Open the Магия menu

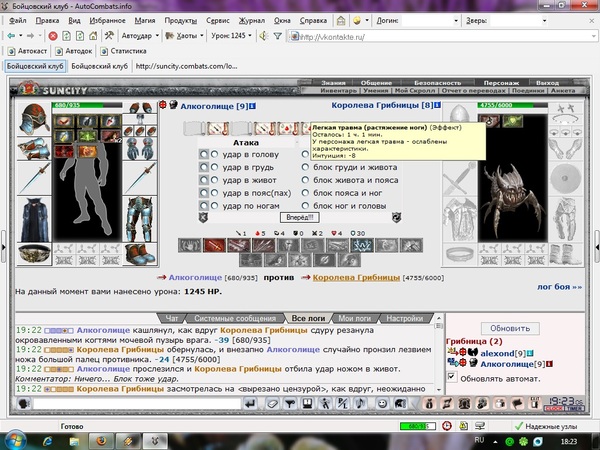click(x=145, y=21)
